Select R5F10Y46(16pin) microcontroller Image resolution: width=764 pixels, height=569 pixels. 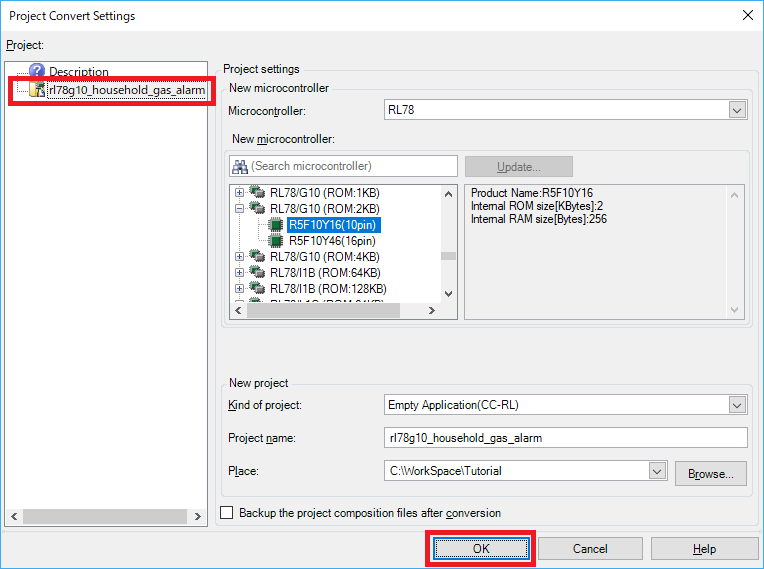click(x=332, y=241)
